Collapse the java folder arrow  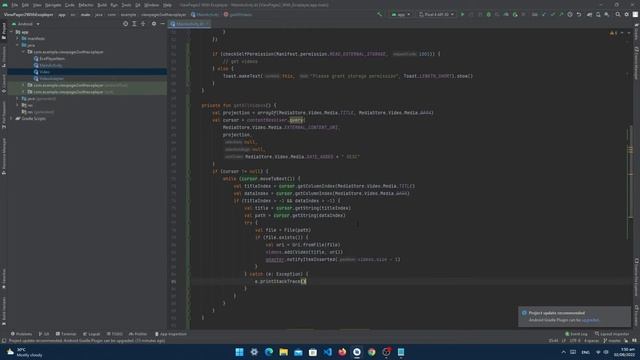(x=18, y=45)
